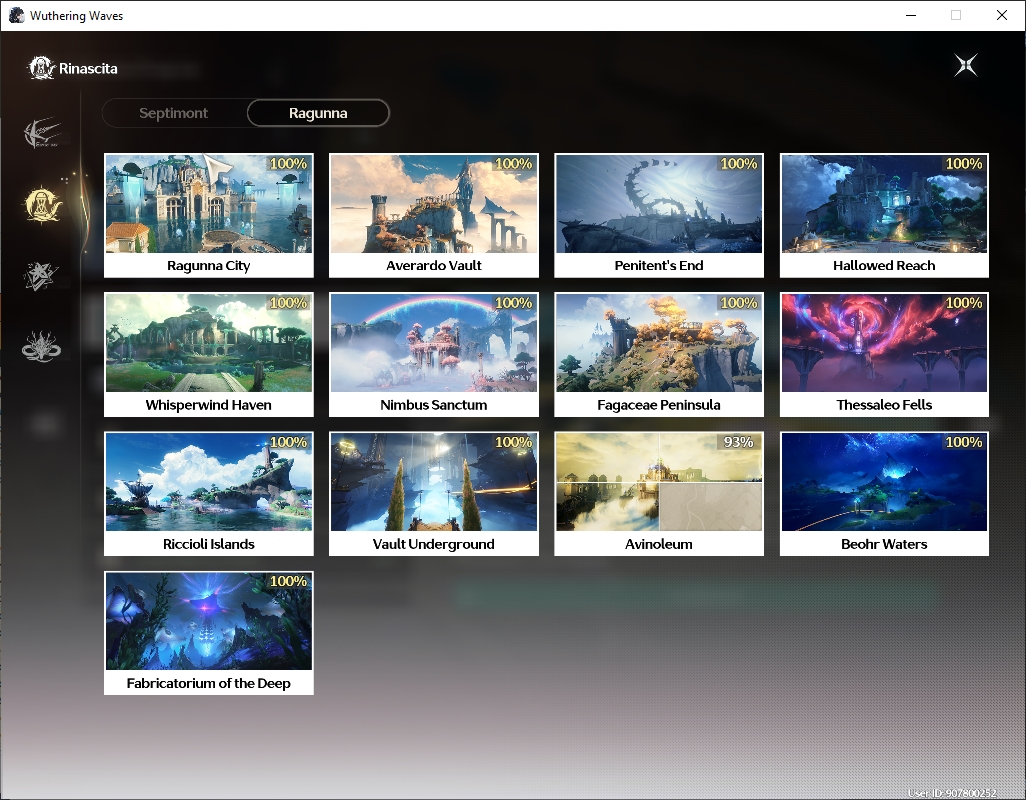Close the panel with the X-star icon
The width and height of the screenshot is (1026, 800).
pyautogui.click(x=966, y=65)
